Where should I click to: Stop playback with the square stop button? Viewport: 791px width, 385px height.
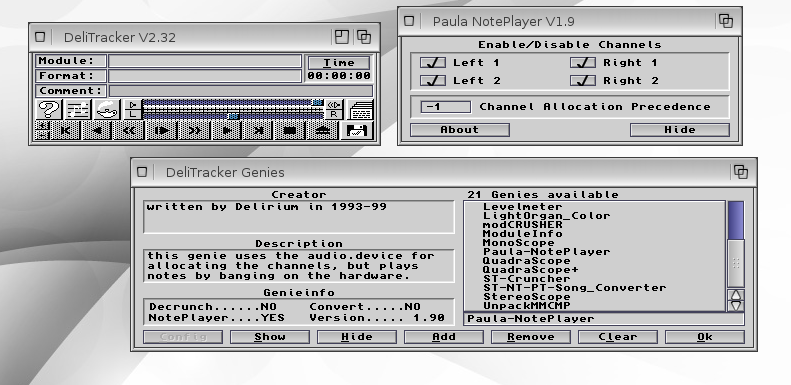pyautogui.click(x=289, y=131)
